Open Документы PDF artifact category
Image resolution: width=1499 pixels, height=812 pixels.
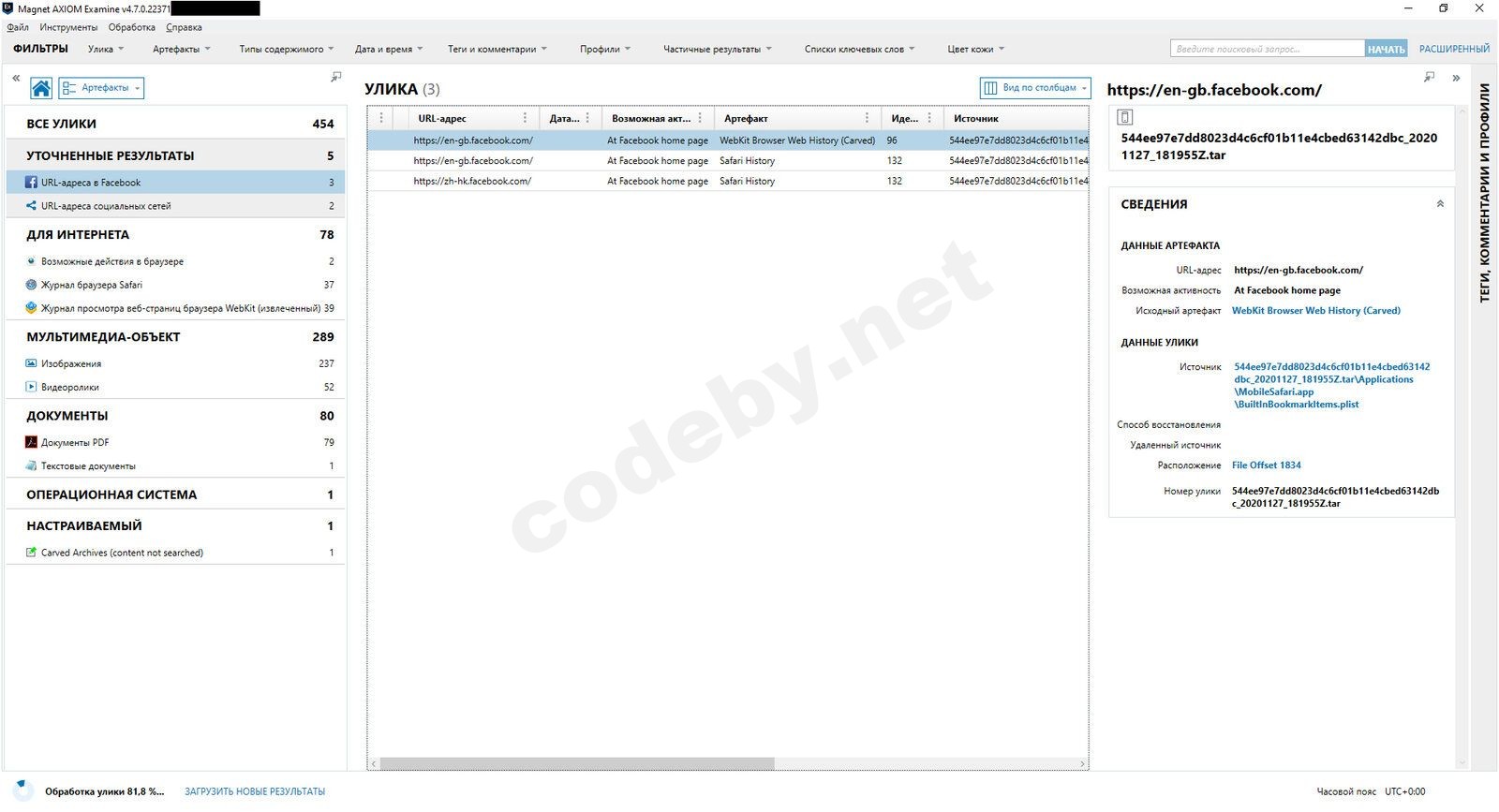[x=175, y=442]
